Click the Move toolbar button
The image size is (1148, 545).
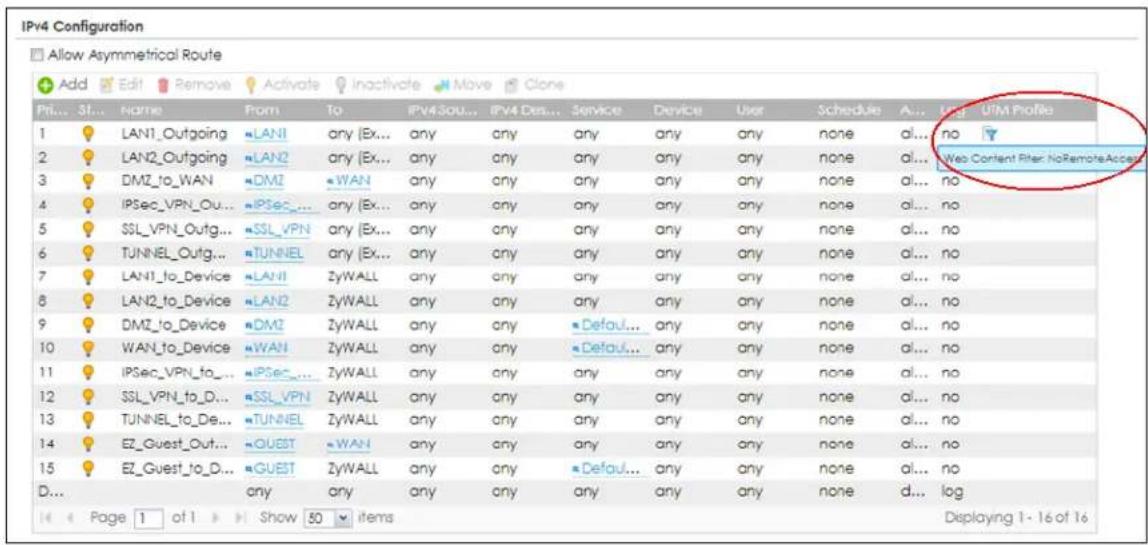point(463,85)
